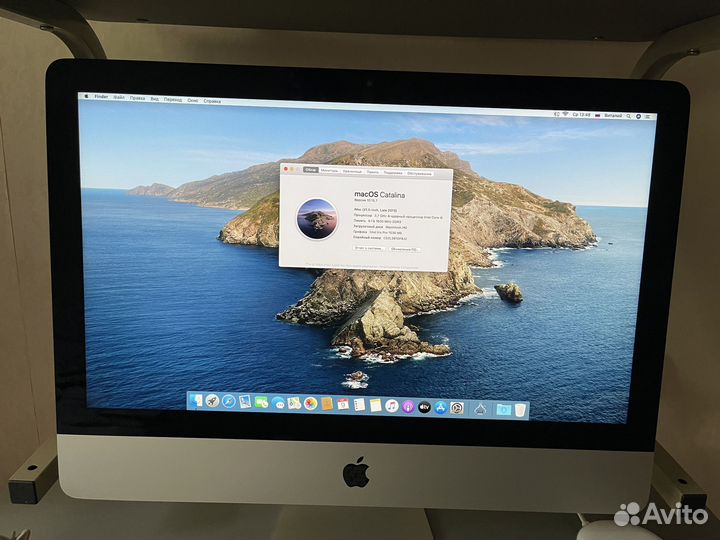Click the clock showing Ср 13:48
Viewport: 720px width, 540px height.
581,114
